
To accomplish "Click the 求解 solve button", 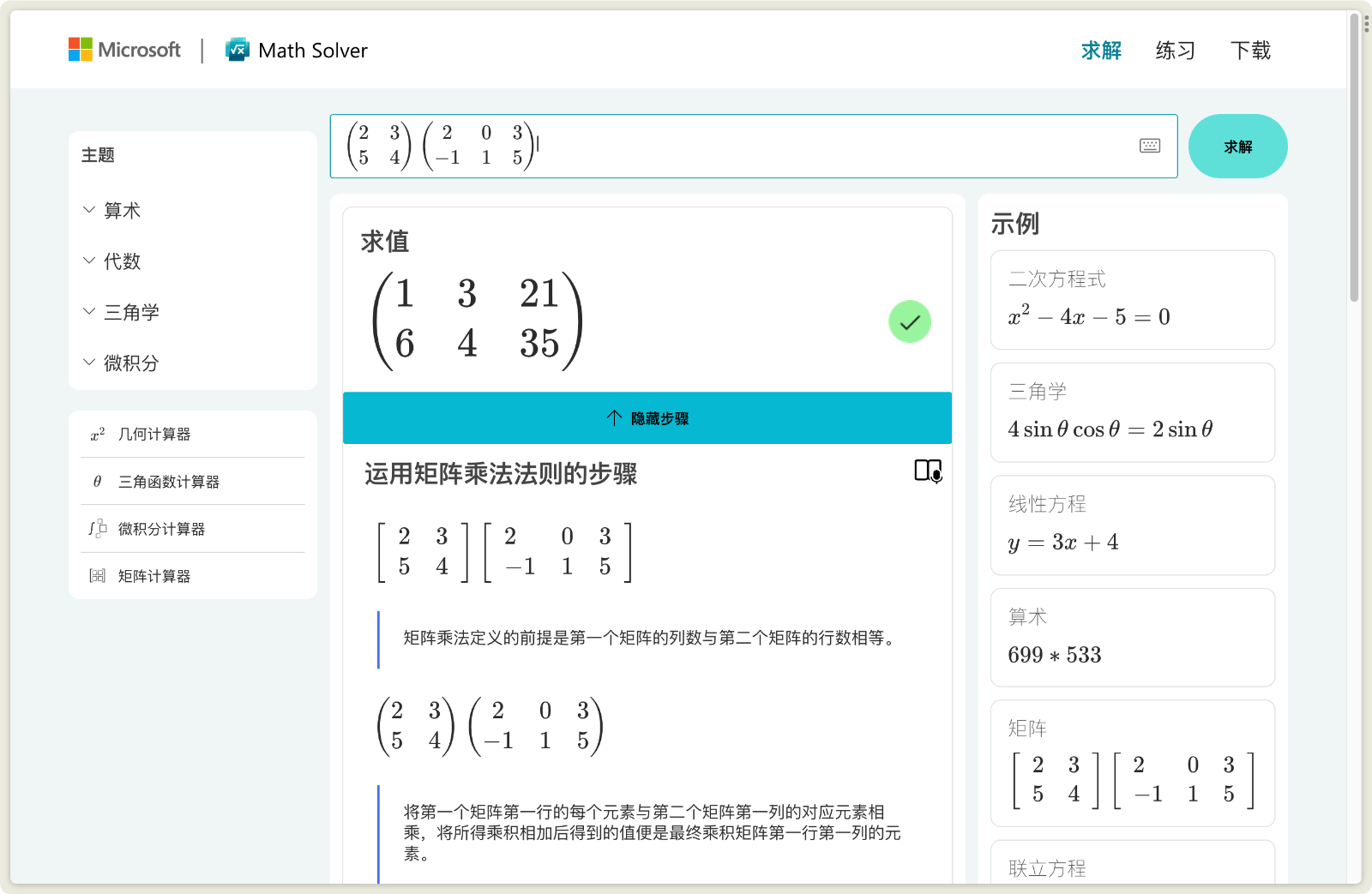I will 1237,147.
